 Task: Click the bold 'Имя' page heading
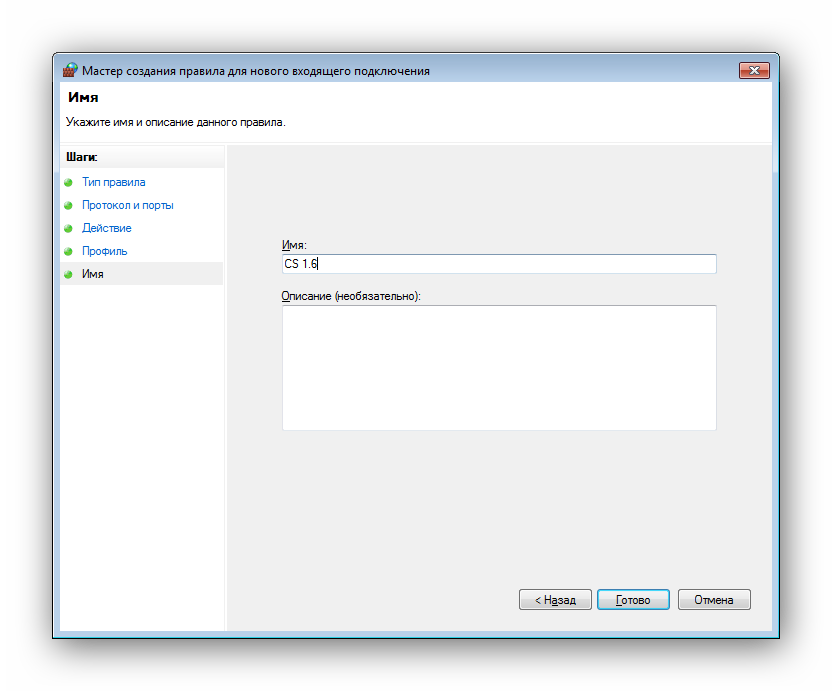pyautogui.click(x=83, y=97)
